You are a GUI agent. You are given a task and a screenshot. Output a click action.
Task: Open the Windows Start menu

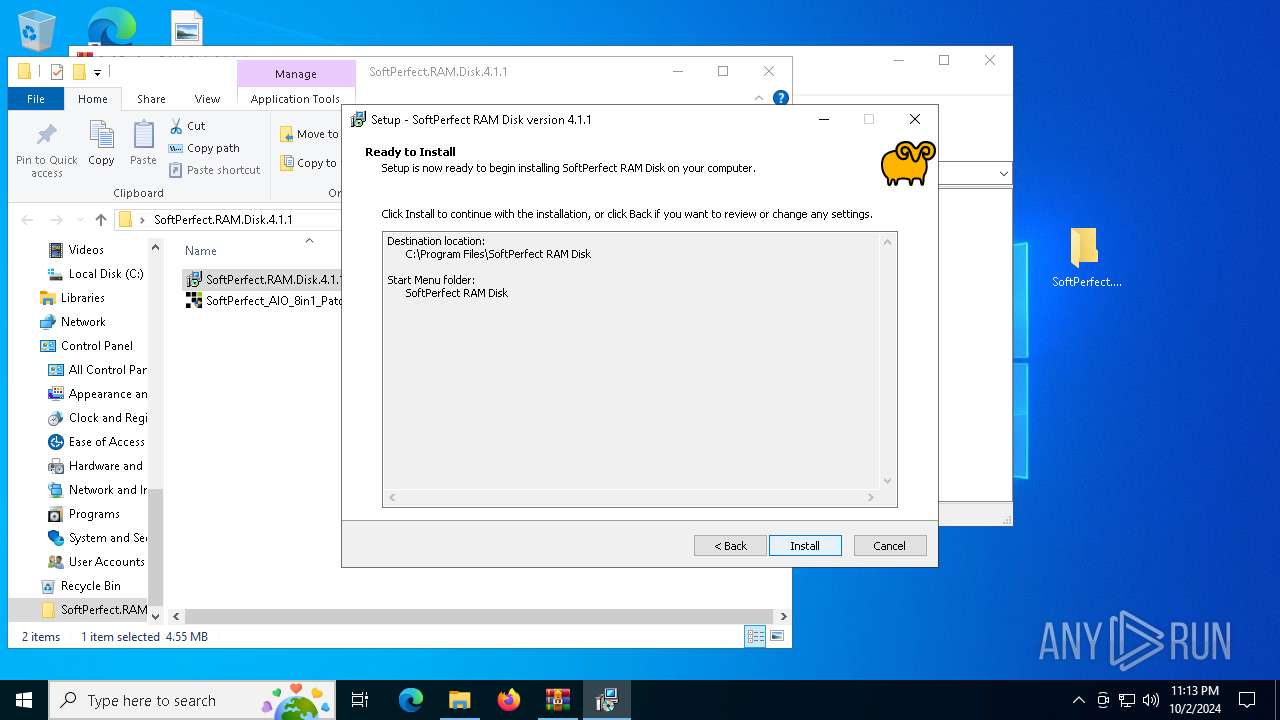pyautogui.click(x=24, y=700)
